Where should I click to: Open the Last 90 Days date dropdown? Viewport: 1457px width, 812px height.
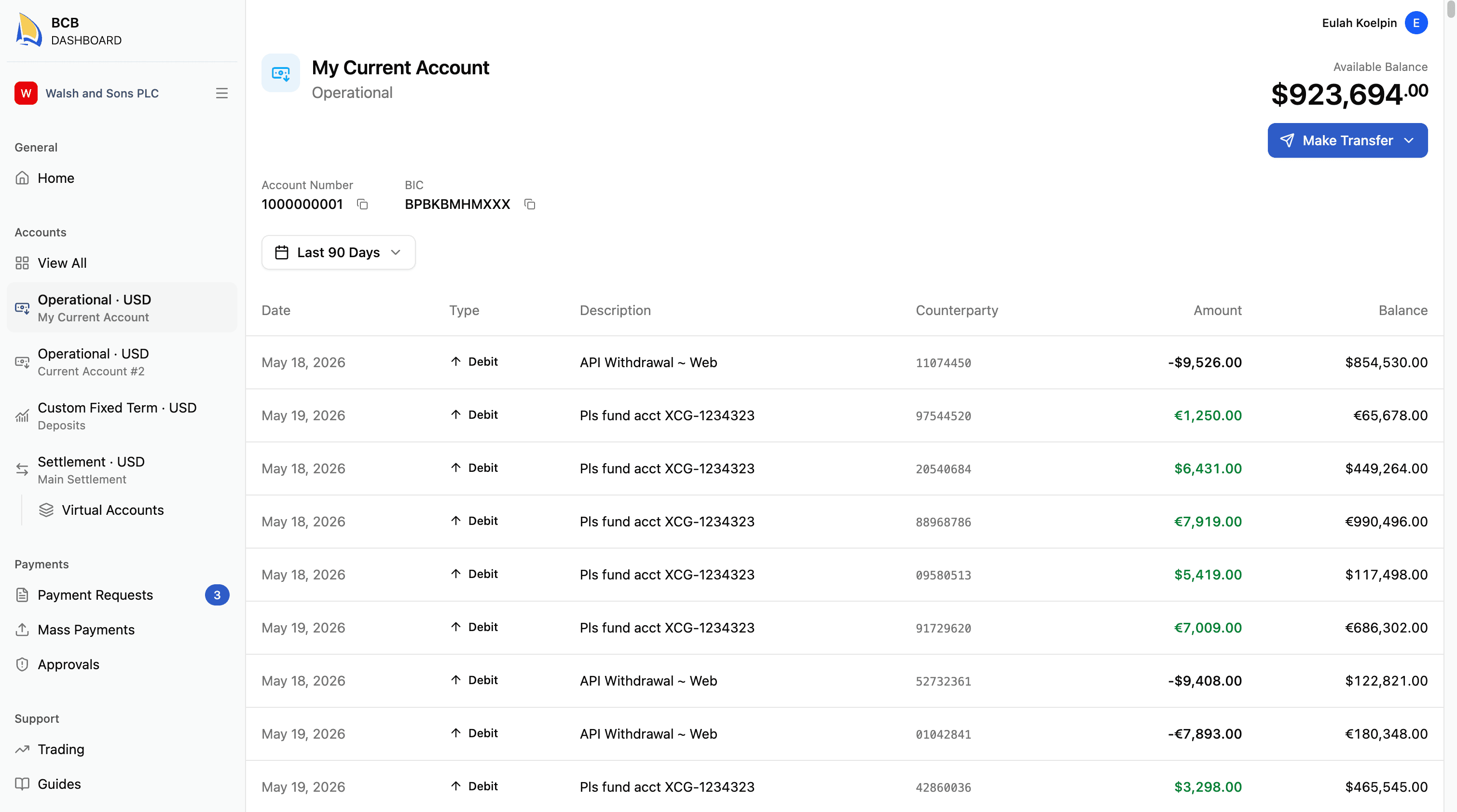[x=338, y=252]
